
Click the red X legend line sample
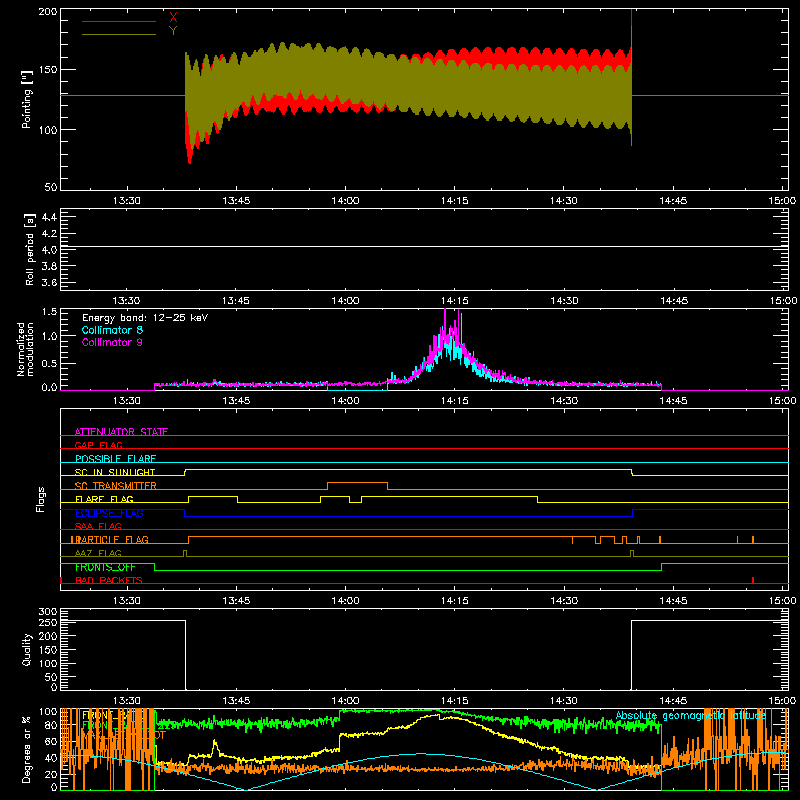tap(119, 21)
